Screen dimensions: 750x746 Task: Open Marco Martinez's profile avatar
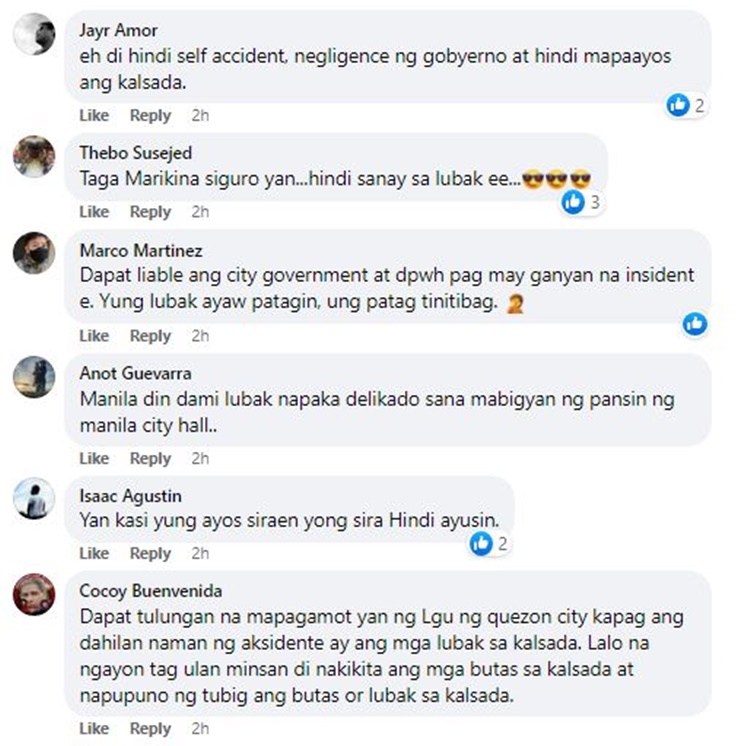(x=34, y=253)
